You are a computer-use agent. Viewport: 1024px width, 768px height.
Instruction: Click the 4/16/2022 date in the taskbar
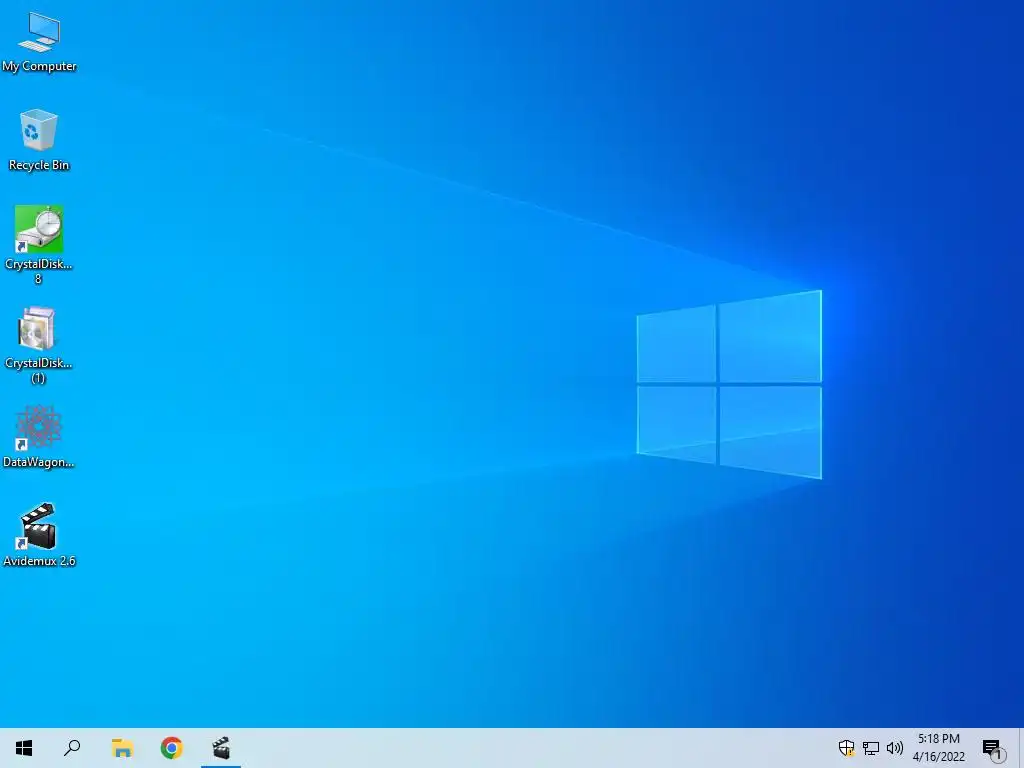(938, 756)
